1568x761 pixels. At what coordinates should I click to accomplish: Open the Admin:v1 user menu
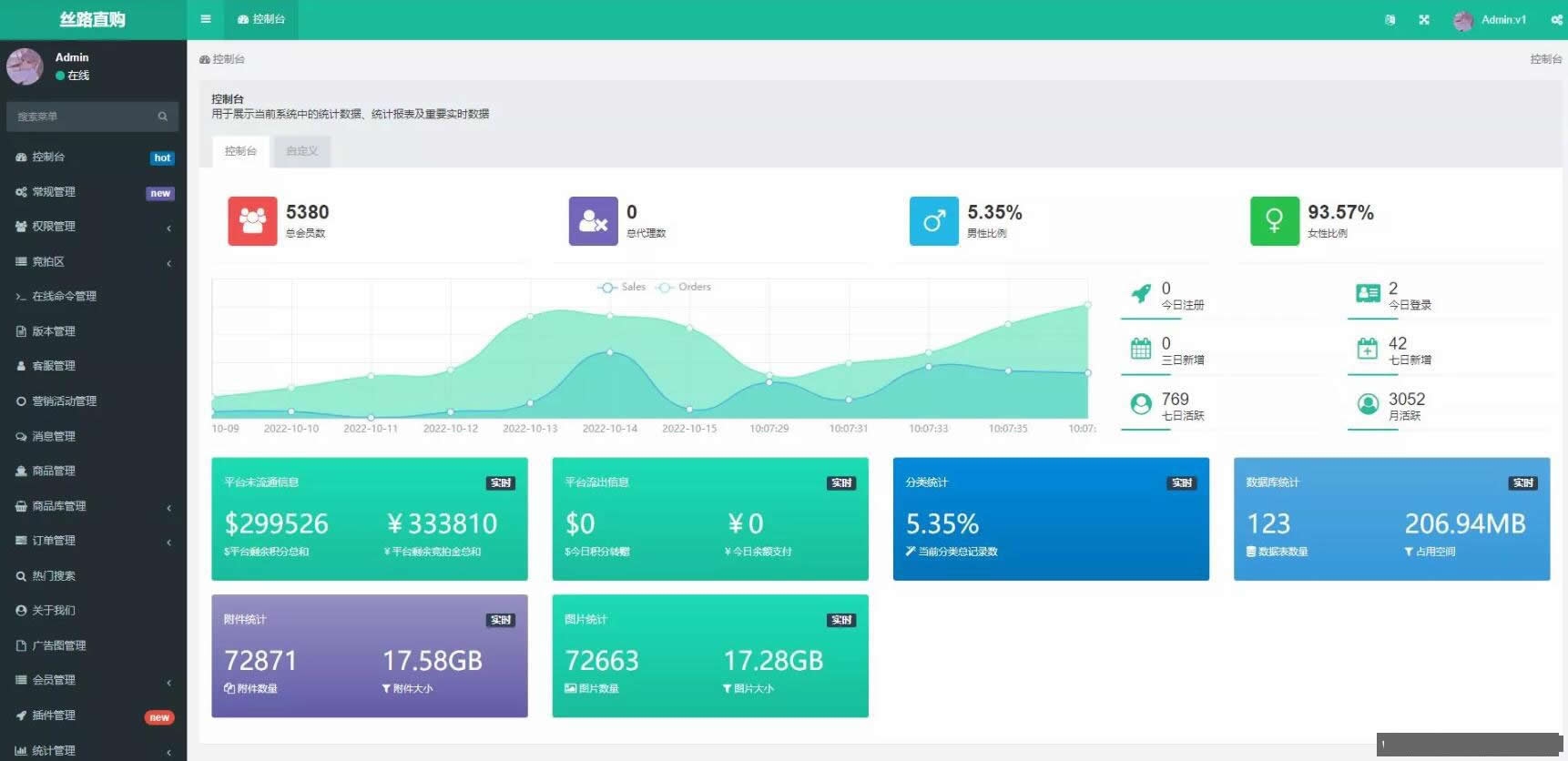[x=1492, y=19]
